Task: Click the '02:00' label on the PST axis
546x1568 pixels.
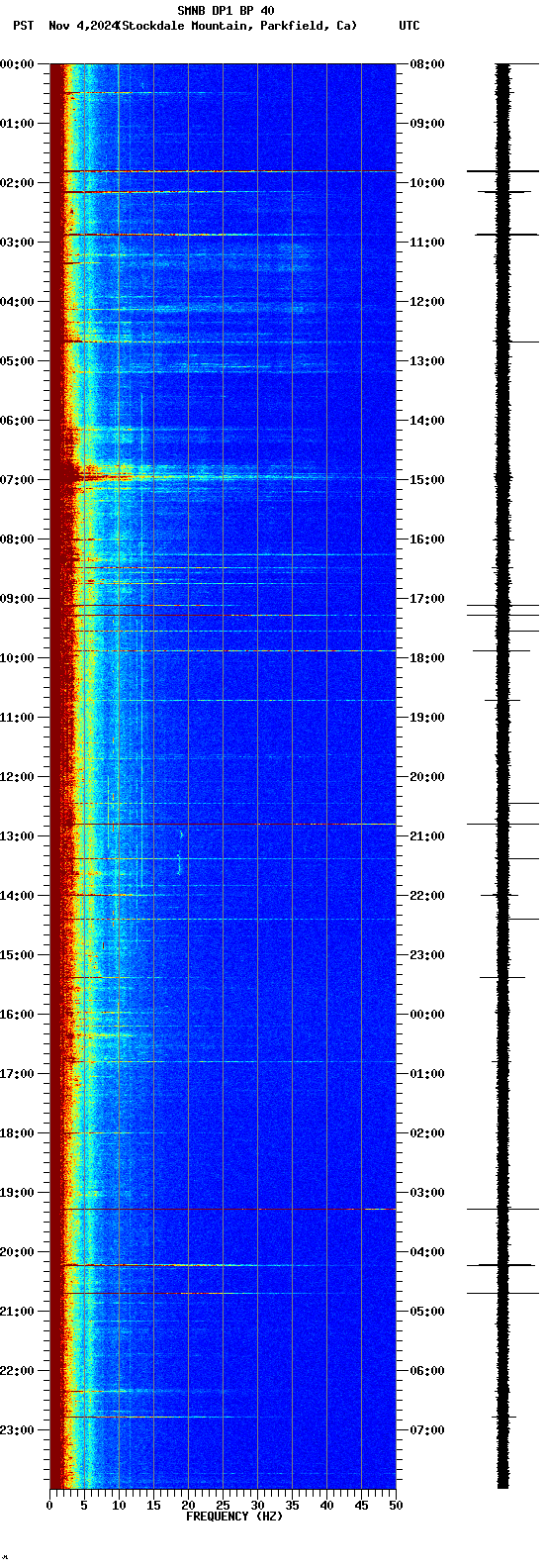Action: pyautogui.click(x=17, y=183)
